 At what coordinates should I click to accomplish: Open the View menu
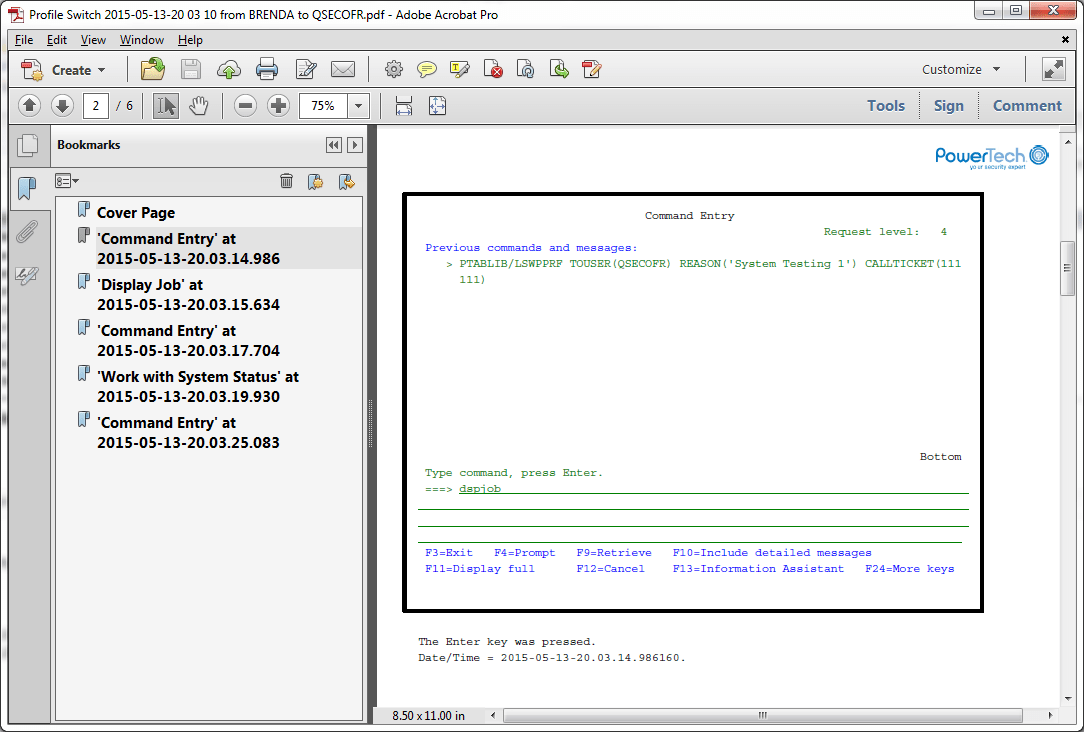coord(93,40)
